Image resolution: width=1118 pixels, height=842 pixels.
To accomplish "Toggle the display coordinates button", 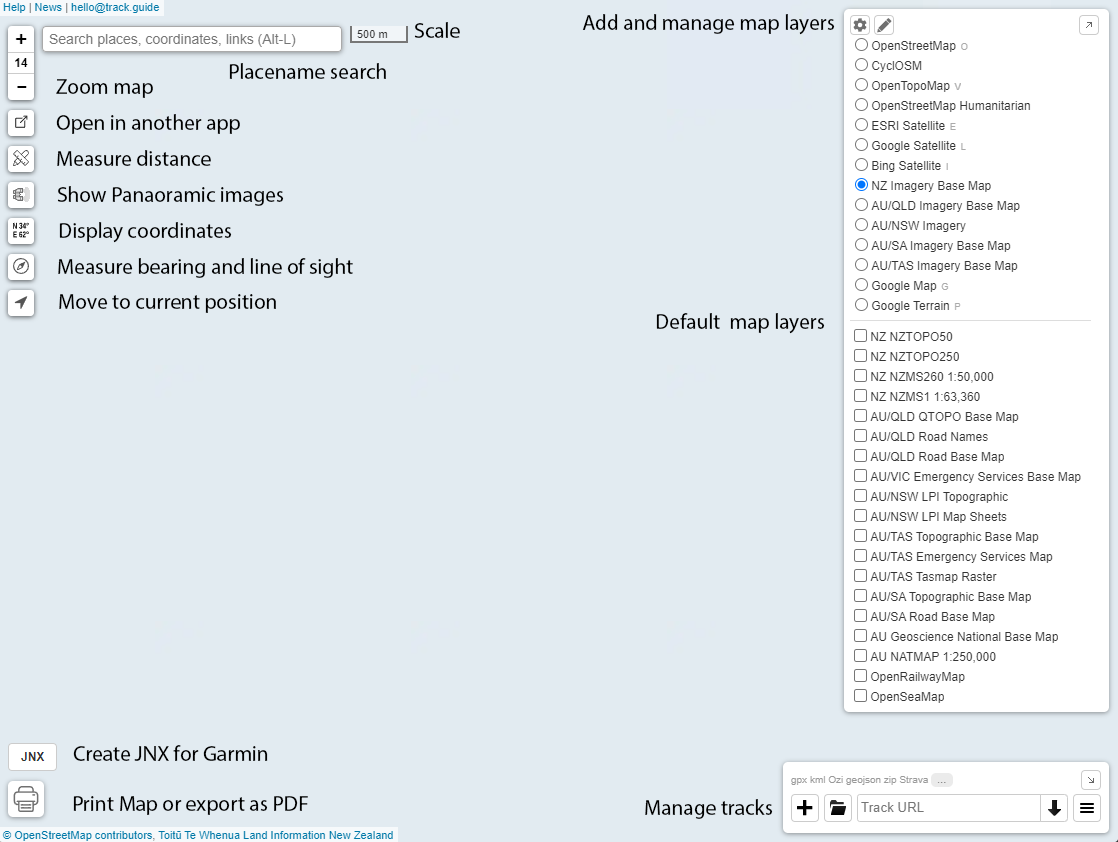I will pyautogui.click(x=21, y=231).
